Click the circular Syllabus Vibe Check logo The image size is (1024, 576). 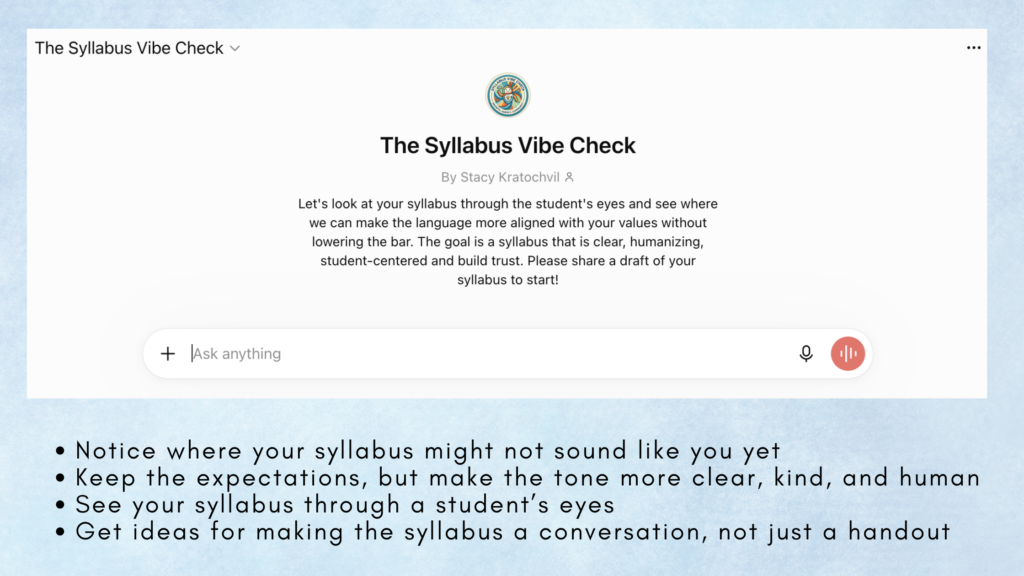click(x=507, y=95)
